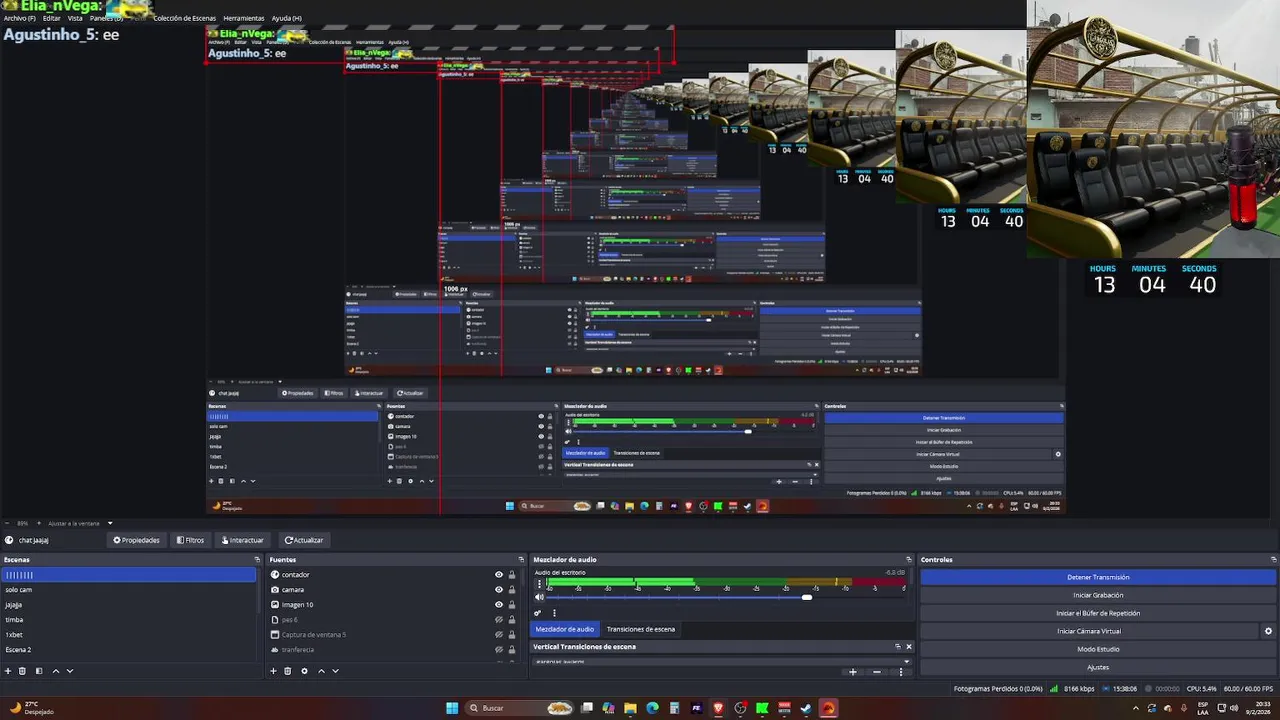This screenshot has width=1280, height=720.
Task: Open File Explorer from taskbar
Action: coord(630,708)
